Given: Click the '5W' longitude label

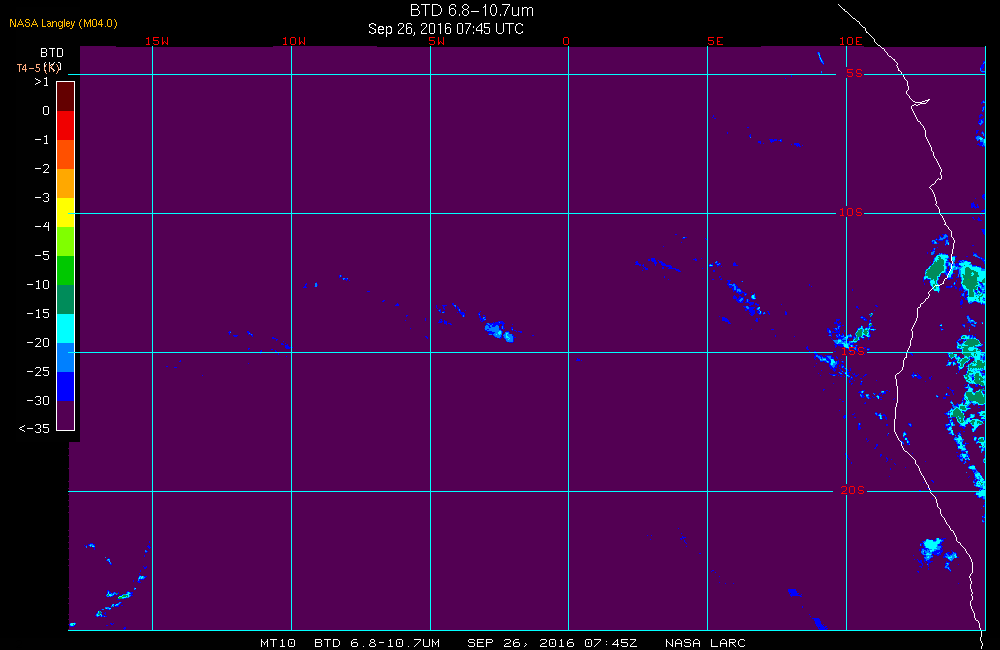Looking at the screenshot, I should (x=437, y=41).
